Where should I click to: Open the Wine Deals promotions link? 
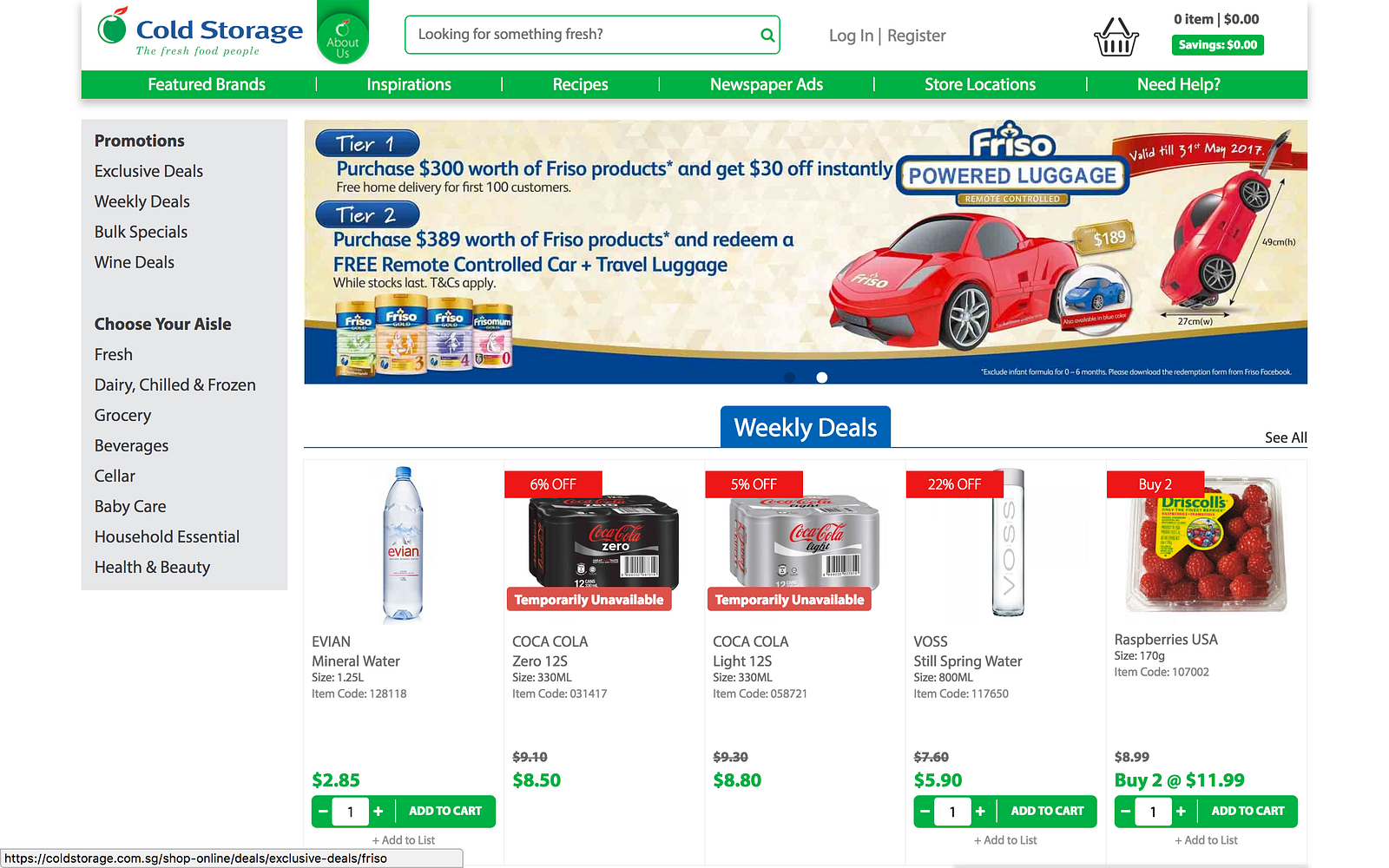pos(135,262)
